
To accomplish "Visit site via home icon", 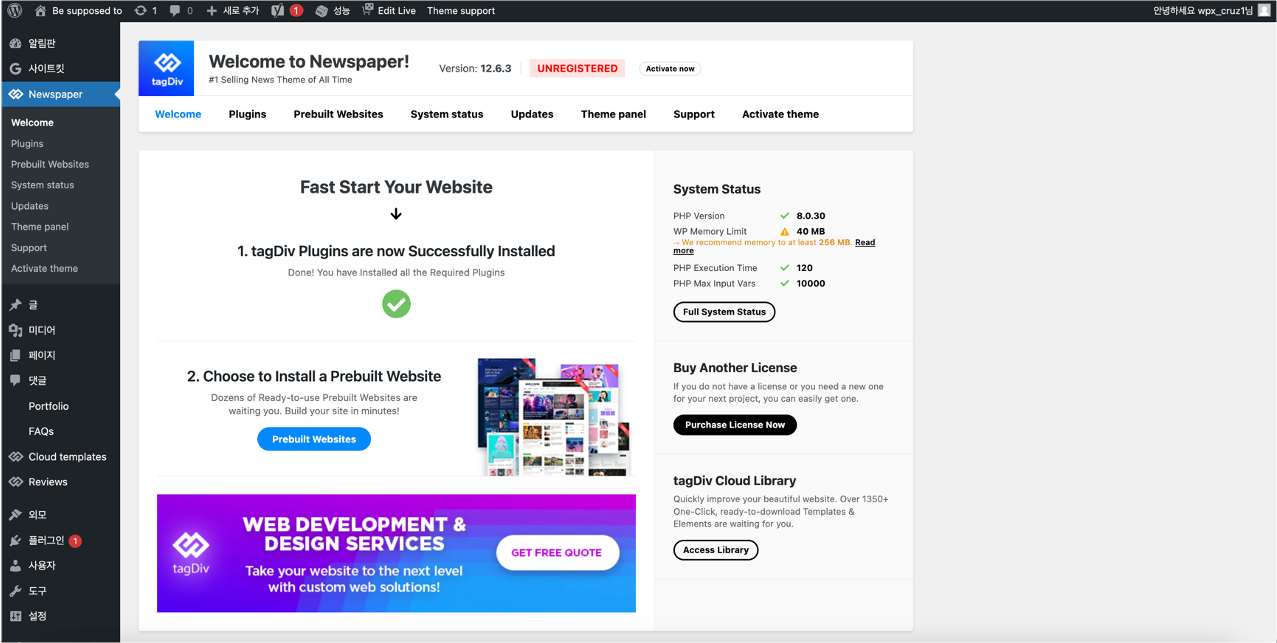I will click(x=40, y=10).
